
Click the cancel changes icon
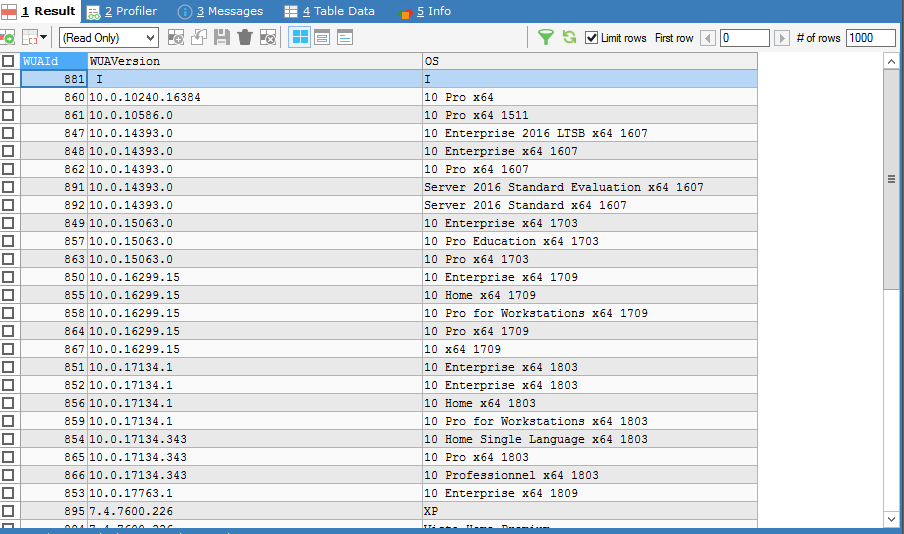click(268, 37)
